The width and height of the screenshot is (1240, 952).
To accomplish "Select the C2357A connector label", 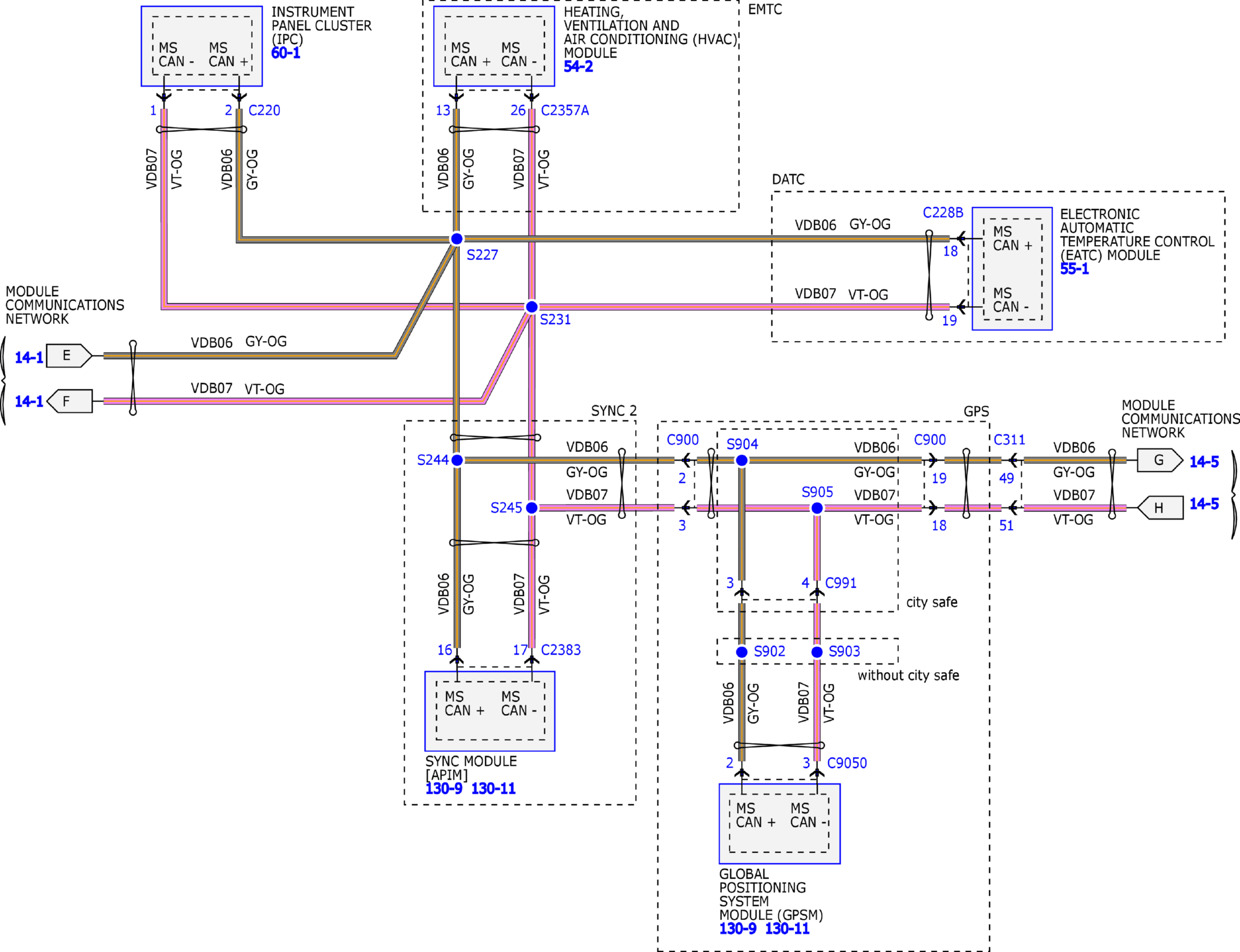I will 565,110.
